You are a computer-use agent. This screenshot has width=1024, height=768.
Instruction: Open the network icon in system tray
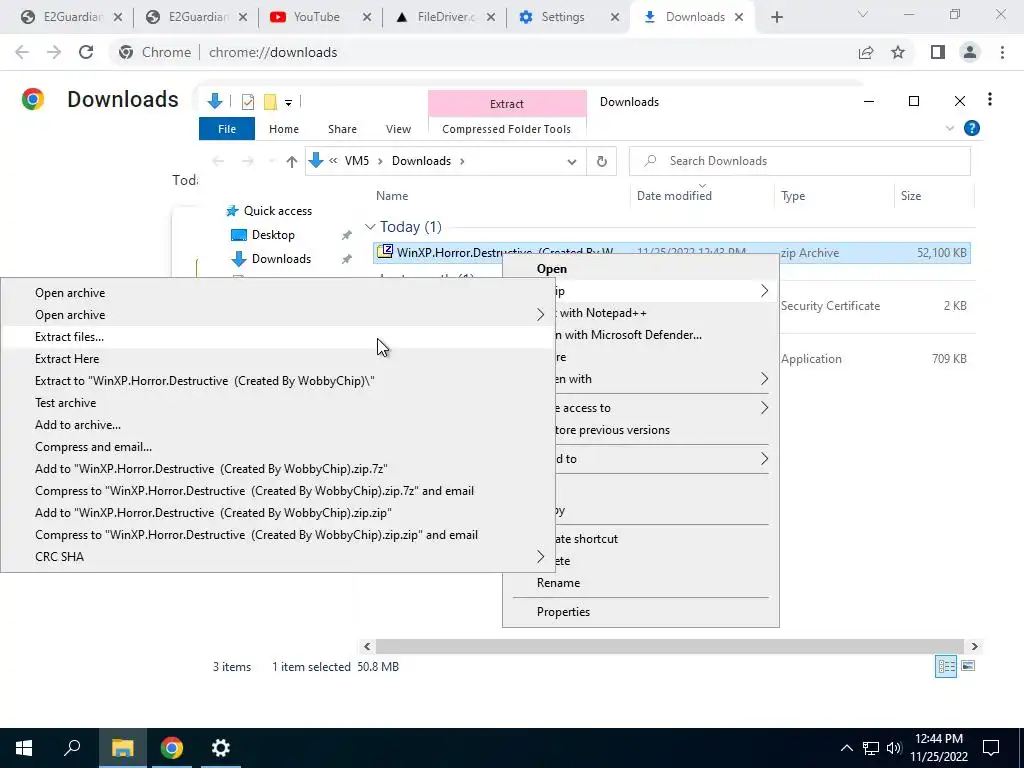pyautogui.click(x=871, y=748)
